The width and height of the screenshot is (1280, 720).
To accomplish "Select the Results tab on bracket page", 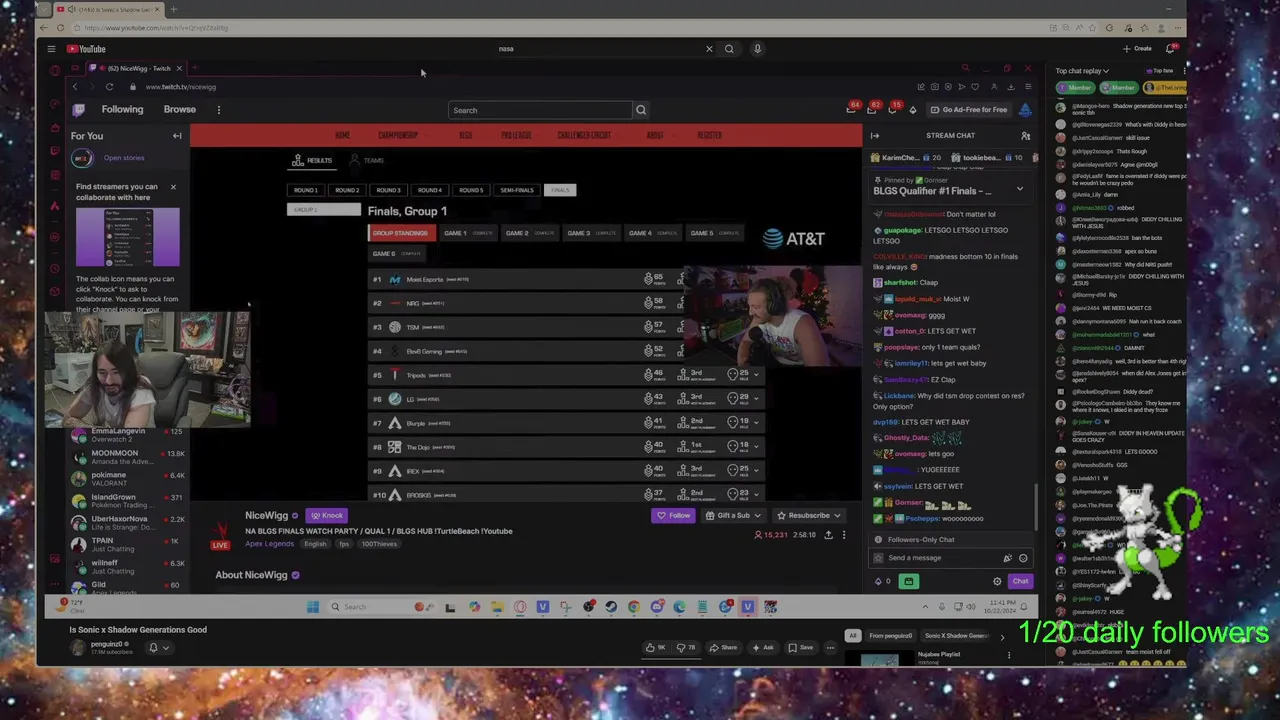I will pos(313,160).
